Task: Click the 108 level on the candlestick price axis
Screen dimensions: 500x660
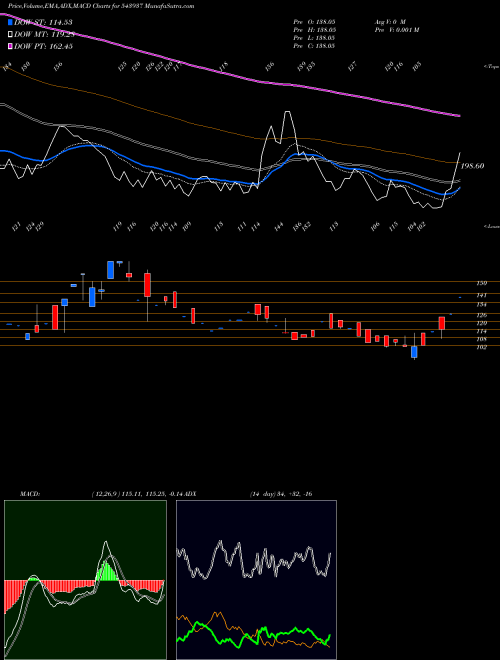Action: click(481, 339)
